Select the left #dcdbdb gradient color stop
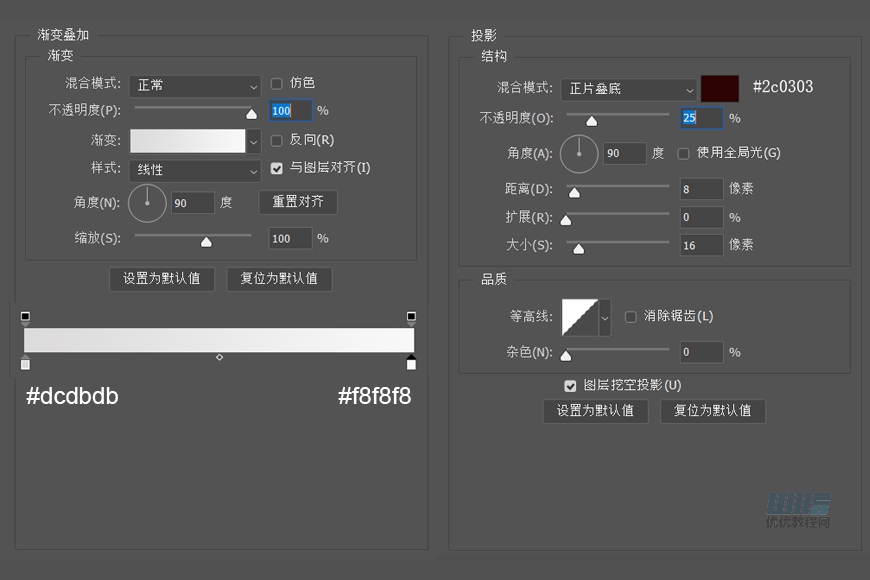The width and height of the screenshot is (870, 580). click(25, 364)
